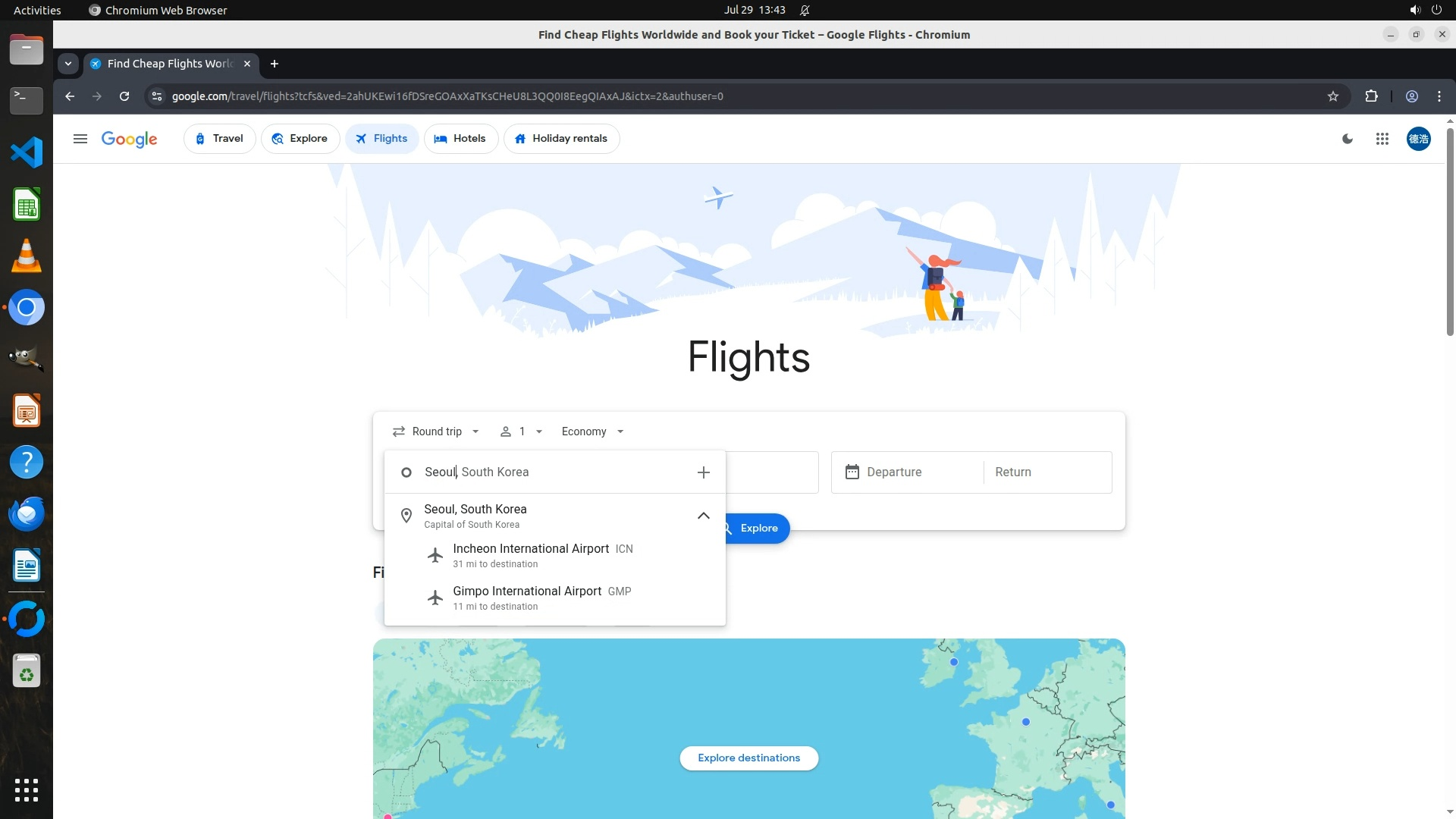Image resolution: width=1456 pixels, height=819 pixels.
Task: Click the Explore destinations button
Action: point(748,758)
